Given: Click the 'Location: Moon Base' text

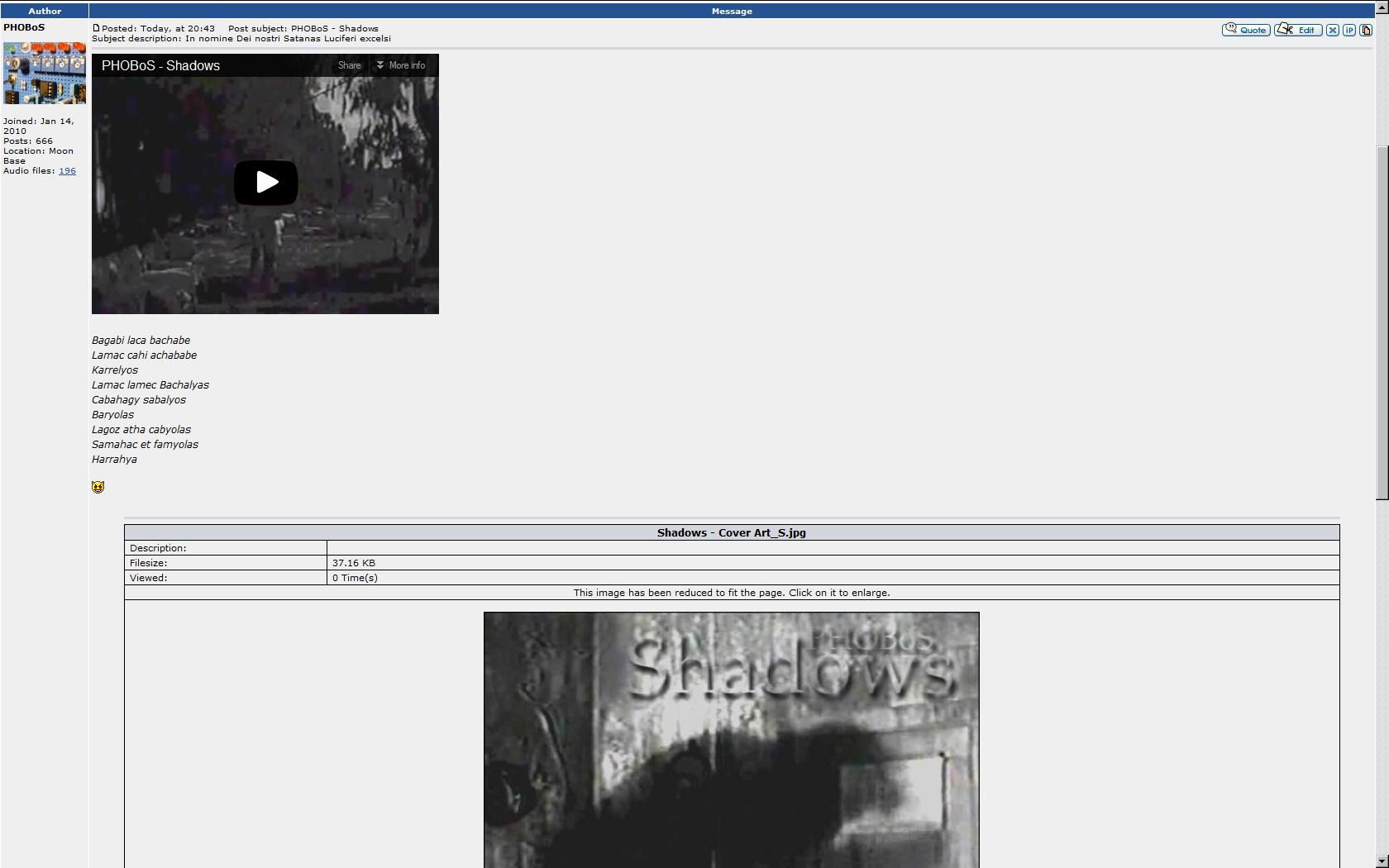Looking at the screenshot, I should point(38,156).
